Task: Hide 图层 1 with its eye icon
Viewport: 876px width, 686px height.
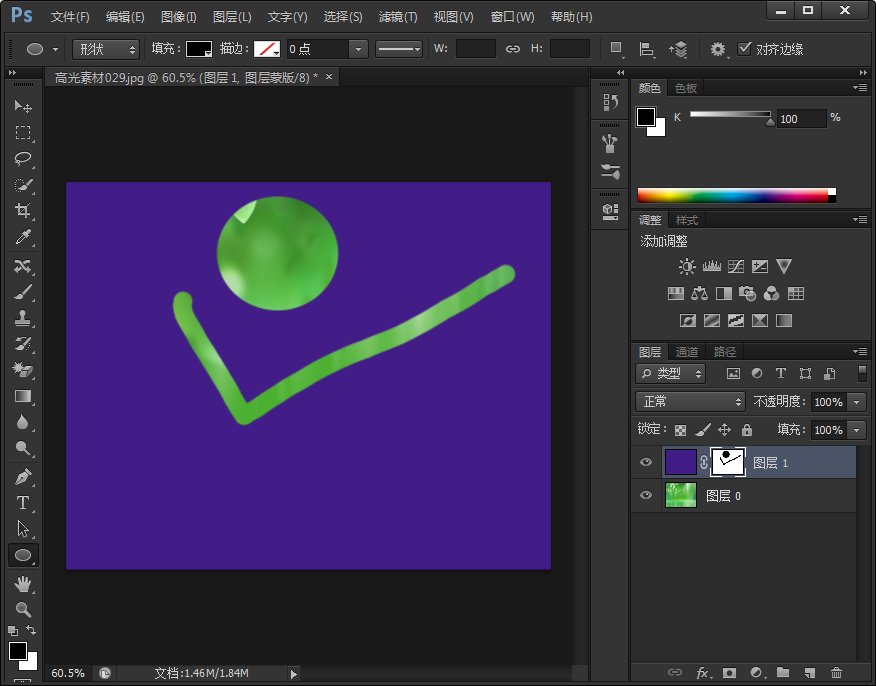Action: 646,462
